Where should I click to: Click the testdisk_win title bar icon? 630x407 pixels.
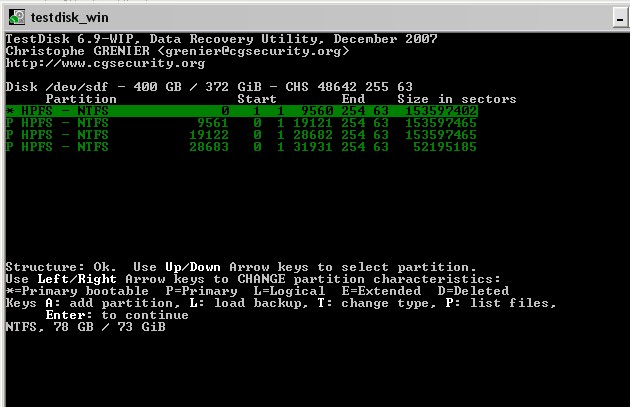(17, 17)
